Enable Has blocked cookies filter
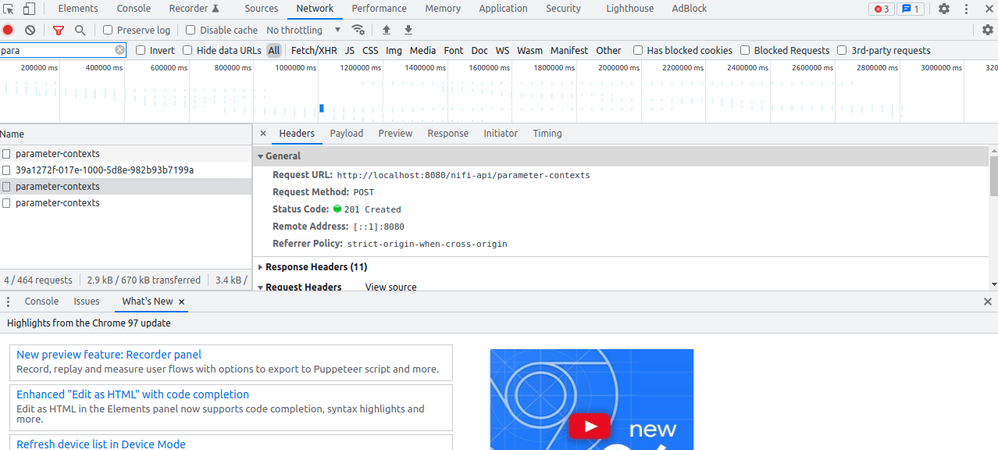This screenshot has height=450, width=998. [638, 50]
